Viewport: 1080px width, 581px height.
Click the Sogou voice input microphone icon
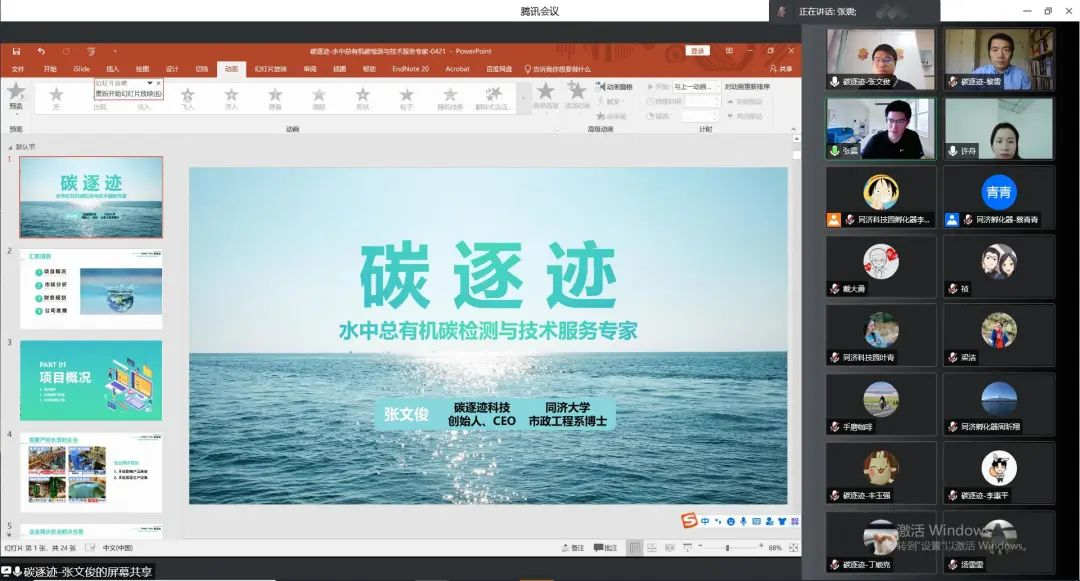coord(743,522)
